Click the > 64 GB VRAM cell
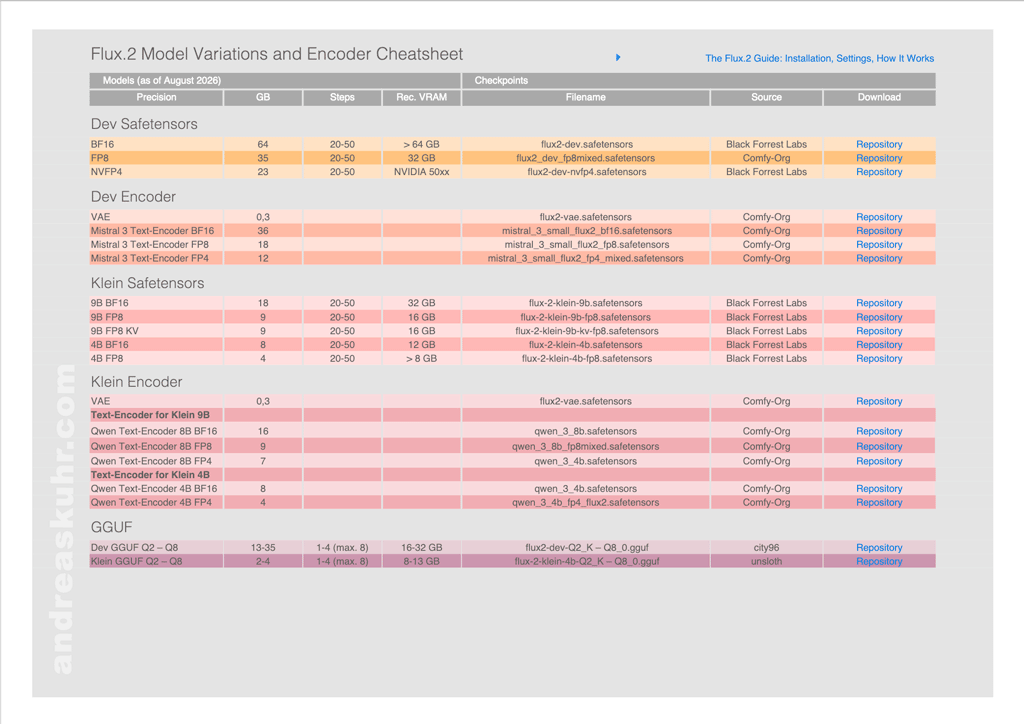Image resolution: width=1024 pixels, height=724 pixels. click(421, 144)
